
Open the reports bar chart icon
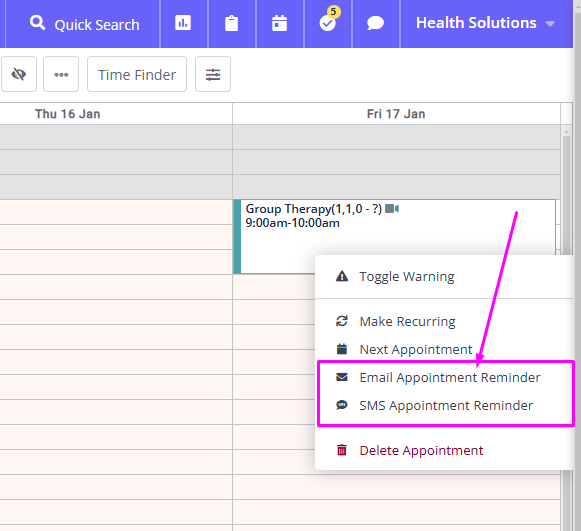pos(183,23)
